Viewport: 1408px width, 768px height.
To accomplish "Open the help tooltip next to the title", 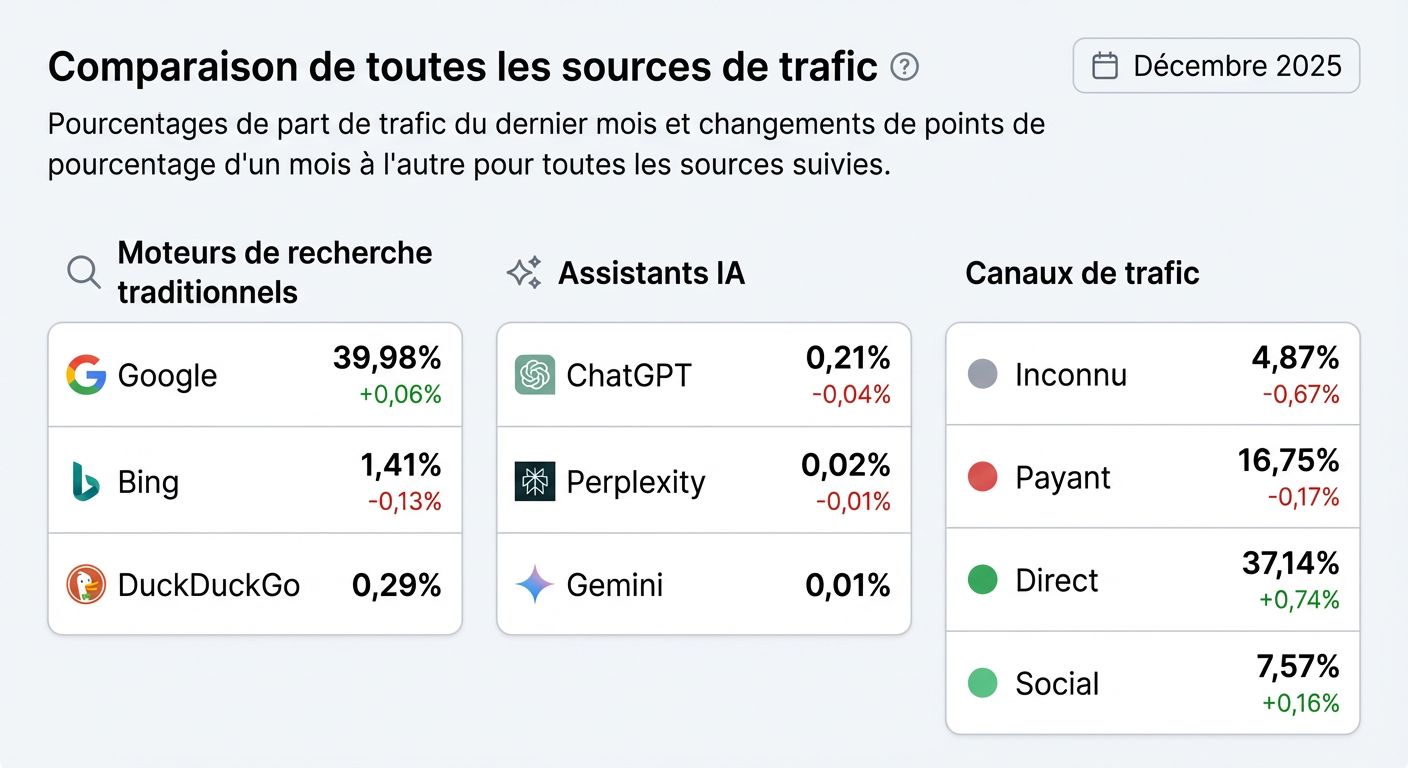I will (903, 67).
